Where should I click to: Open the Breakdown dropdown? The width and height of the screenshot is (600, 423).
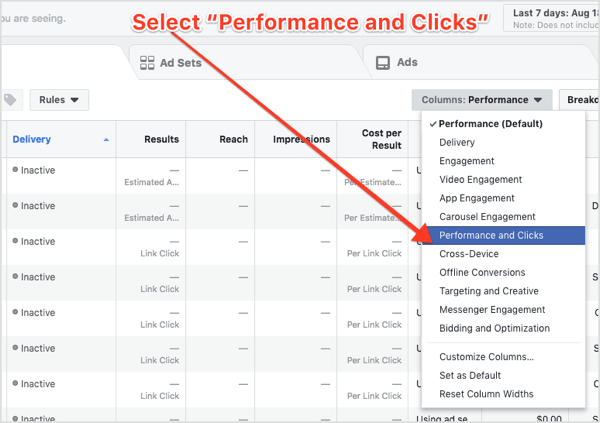click(579, 100)
